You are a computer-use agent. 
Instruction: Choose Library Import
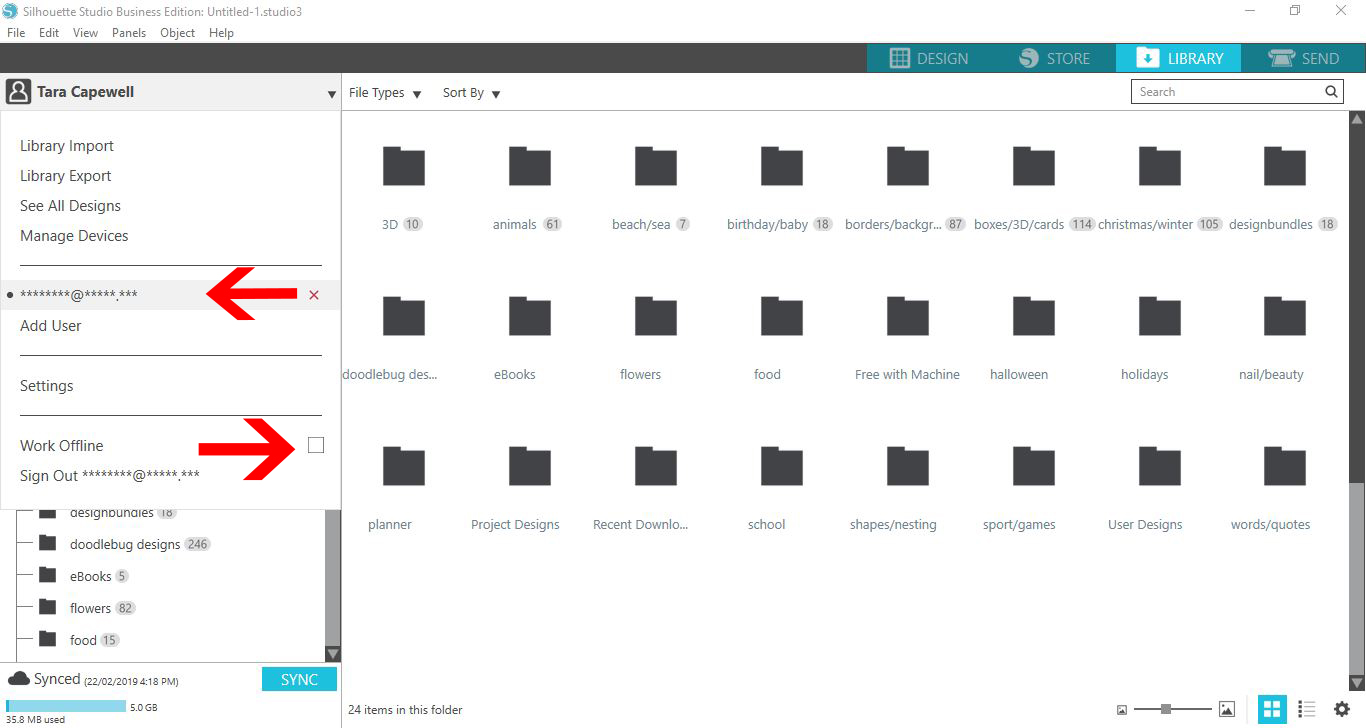click(x=67, y=146)
